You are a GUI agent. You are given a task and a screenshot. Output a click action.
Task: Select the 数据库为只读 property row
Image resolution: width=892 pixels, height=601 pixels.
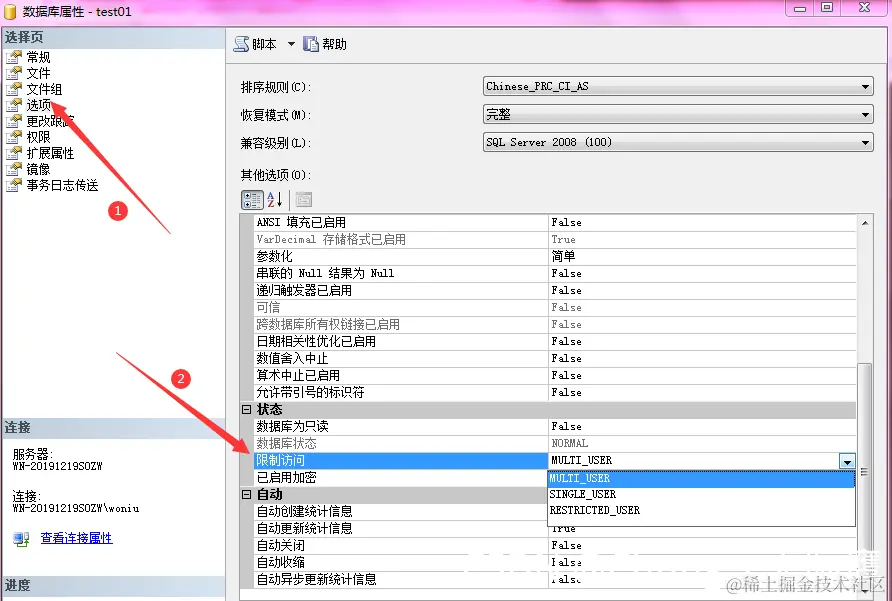click(x=555, y=426)
